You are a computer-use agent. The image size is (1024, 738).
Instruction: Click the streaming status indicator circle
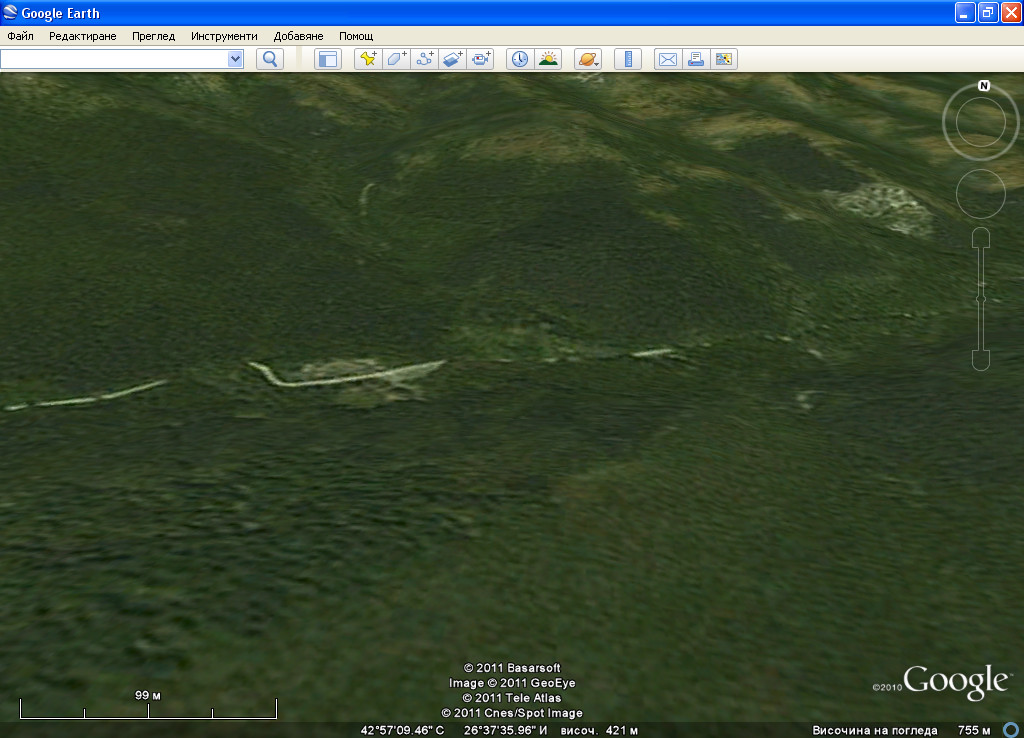coord(1011,730)
